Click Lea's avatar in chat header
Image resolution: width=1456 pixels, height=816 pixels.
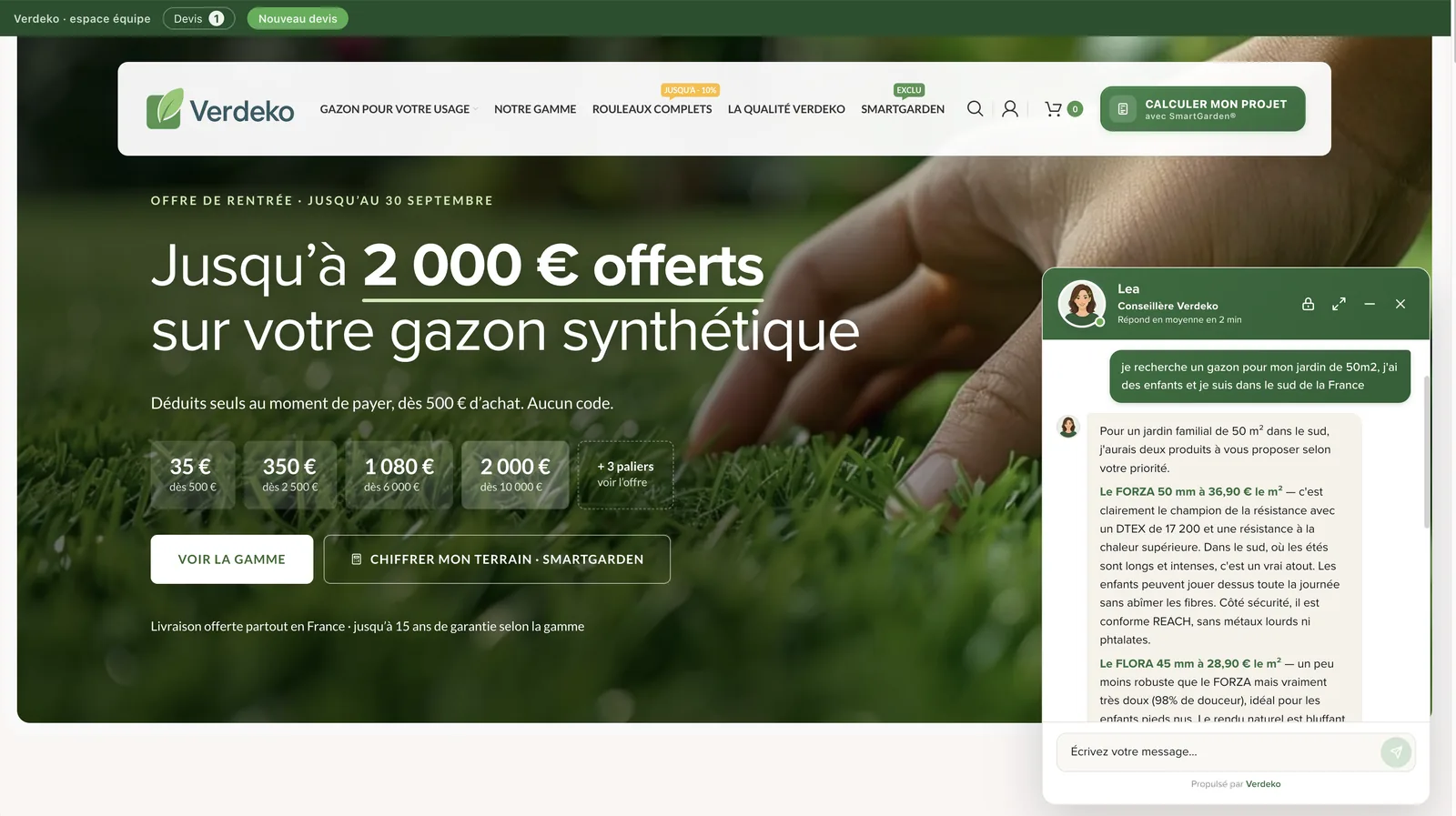point(1081,304)
